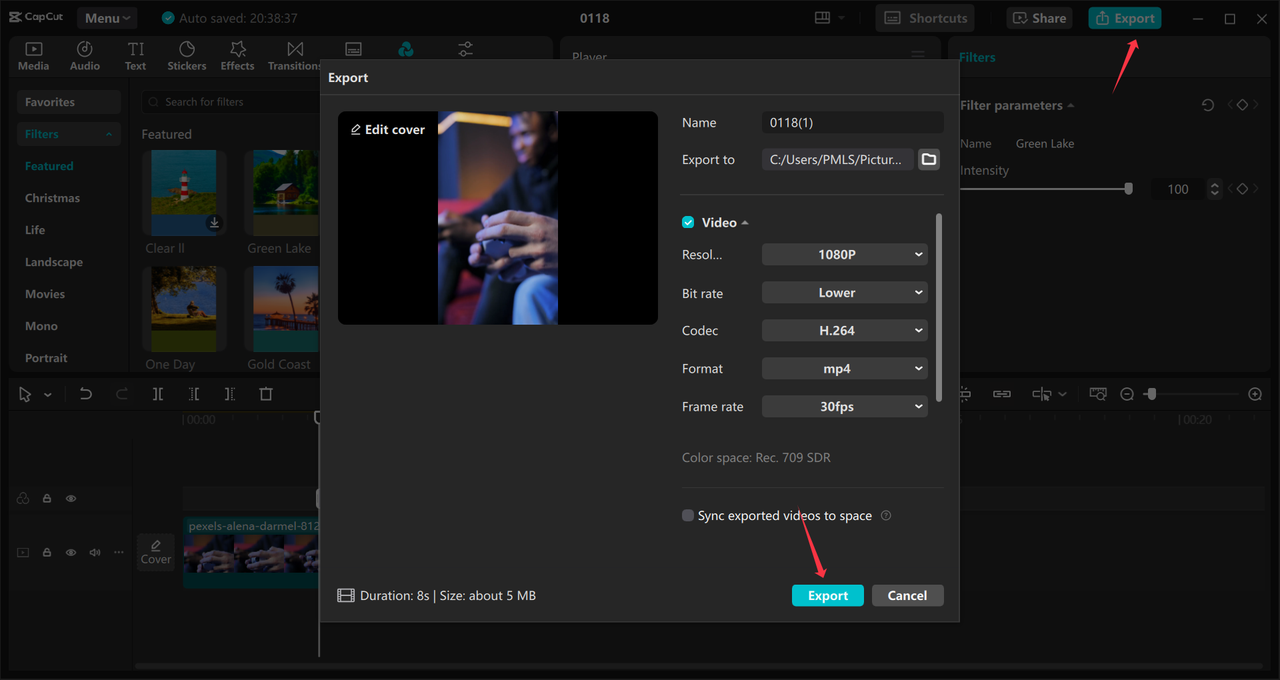
Task: Mute the main video track
Action: click(x=95, y=552)
